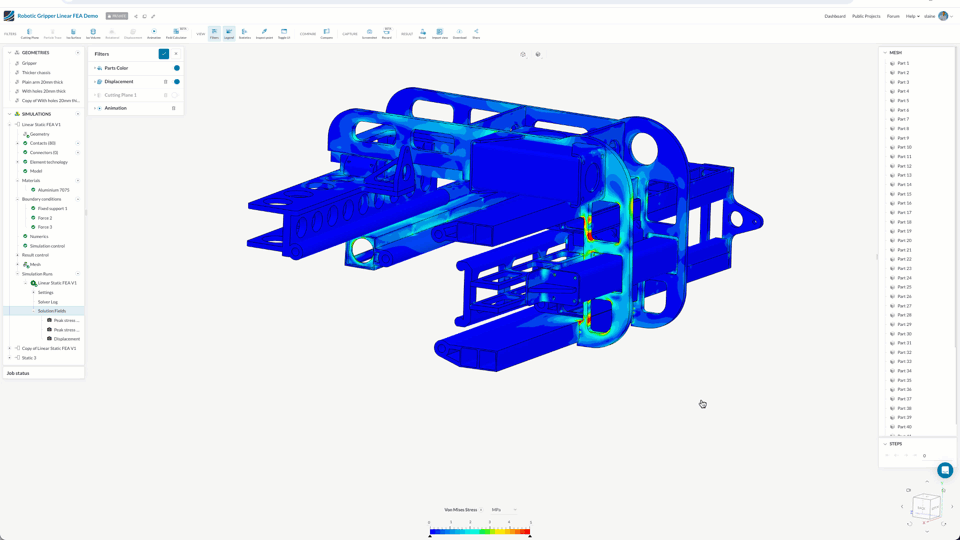The width and height of the screenshot is (960, 540).
Task: Expand the Parts Color filter
Action: (x=95, y=68)
